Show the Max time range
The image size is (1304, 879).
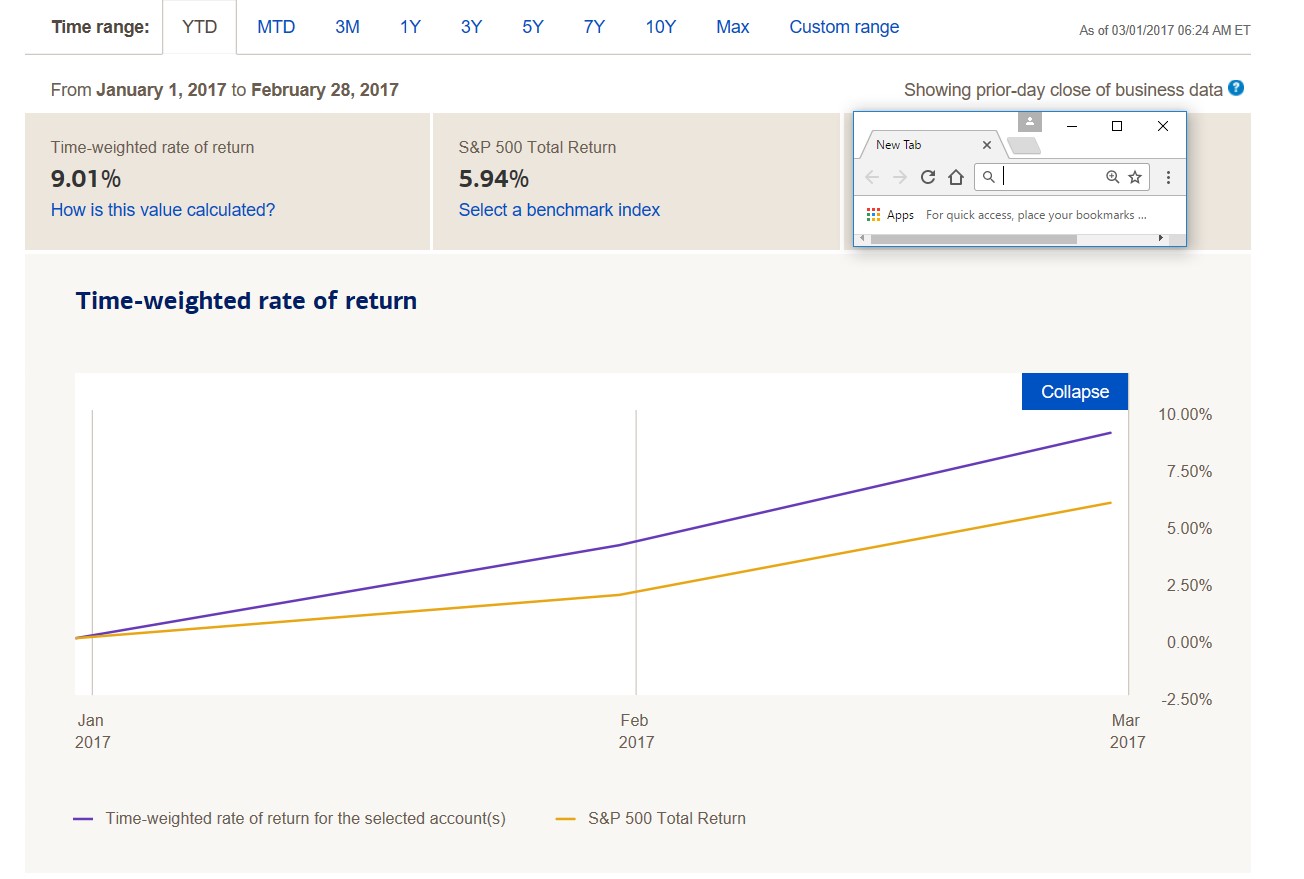(732, 27)
